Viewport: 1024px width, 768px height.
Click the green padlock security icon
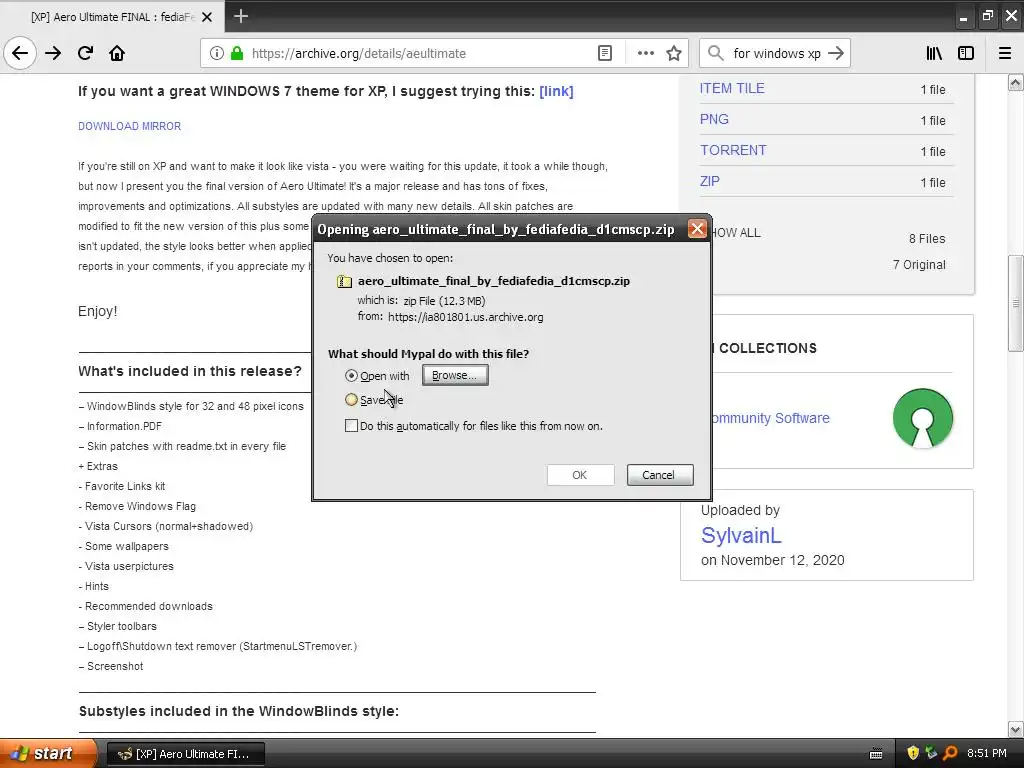(237, 54)
